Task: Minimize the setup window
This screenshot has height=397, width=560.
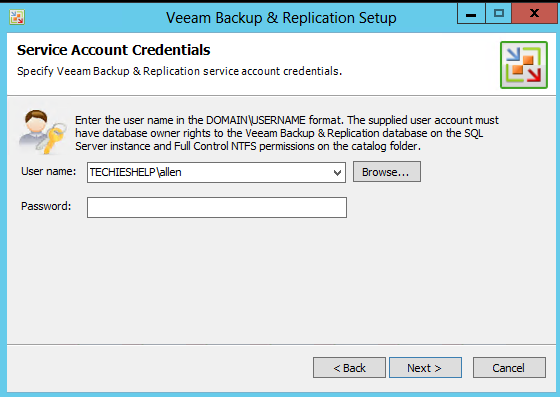Action: 471,14
